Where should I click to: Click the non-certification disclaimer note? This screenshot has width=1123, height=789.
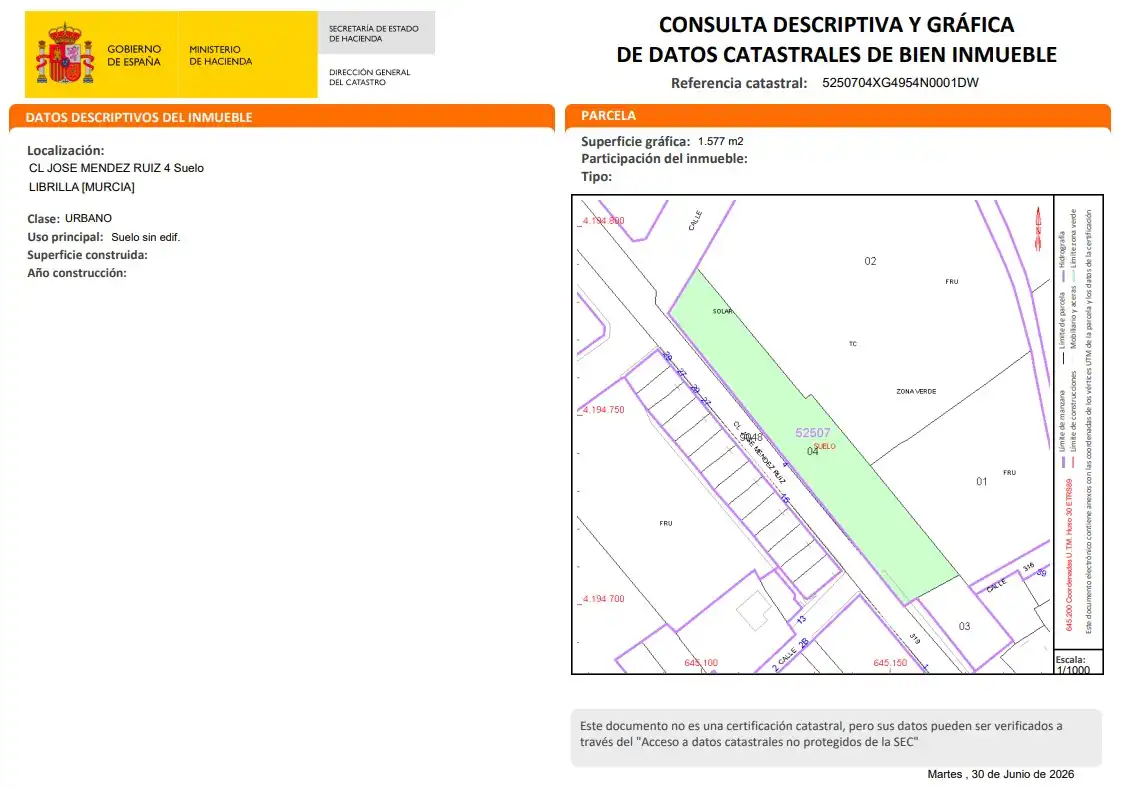(836, 737)
